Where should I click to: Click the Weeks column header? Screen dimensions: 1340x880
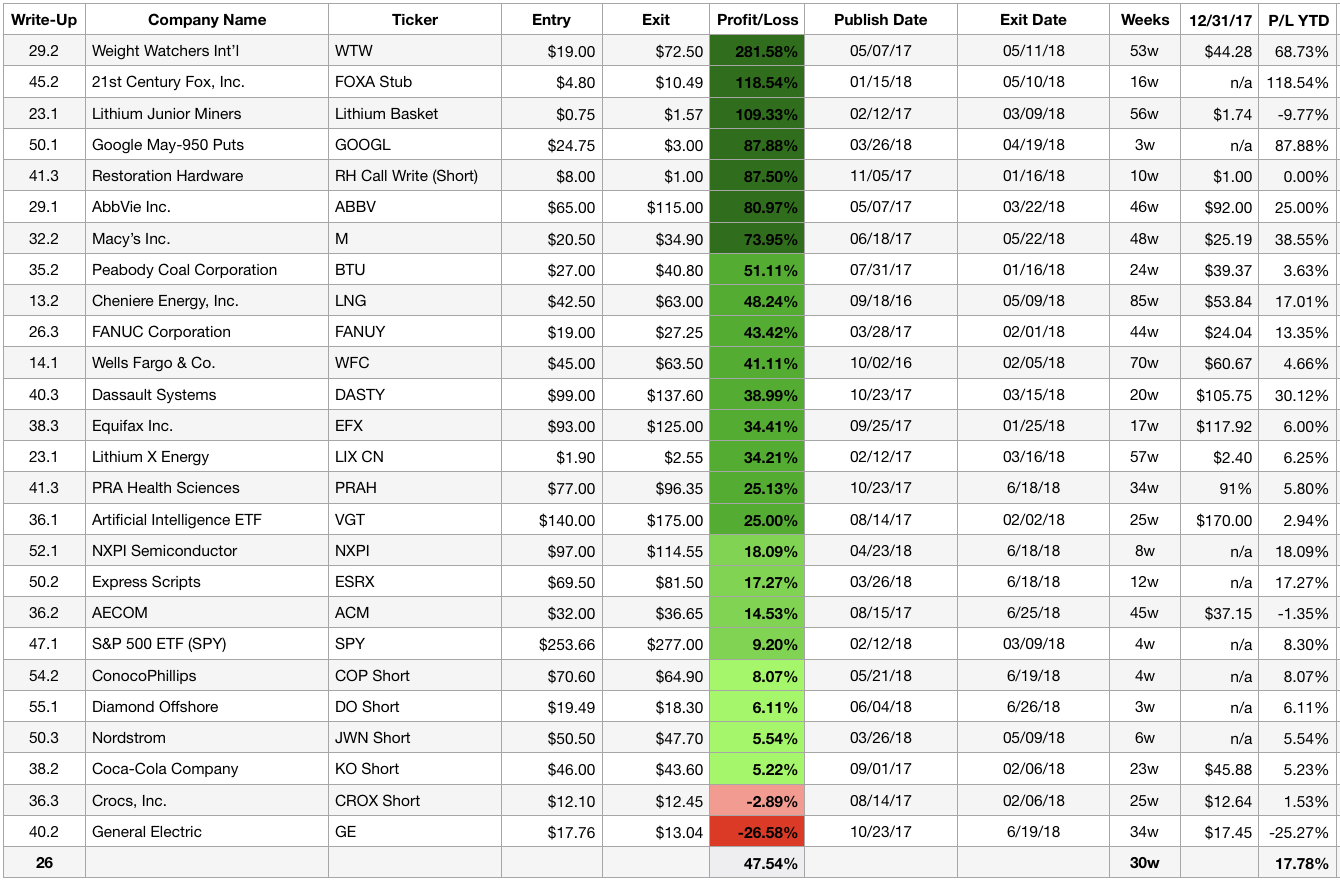[1145, 19]
